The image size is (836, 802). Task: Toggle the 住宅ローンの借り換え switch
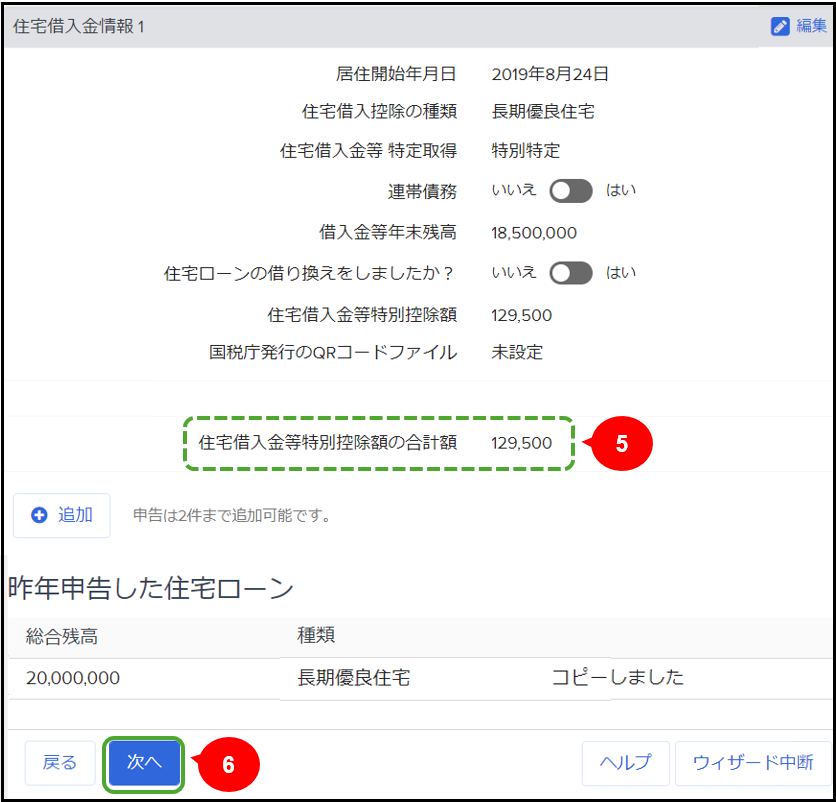coord(571,273)
